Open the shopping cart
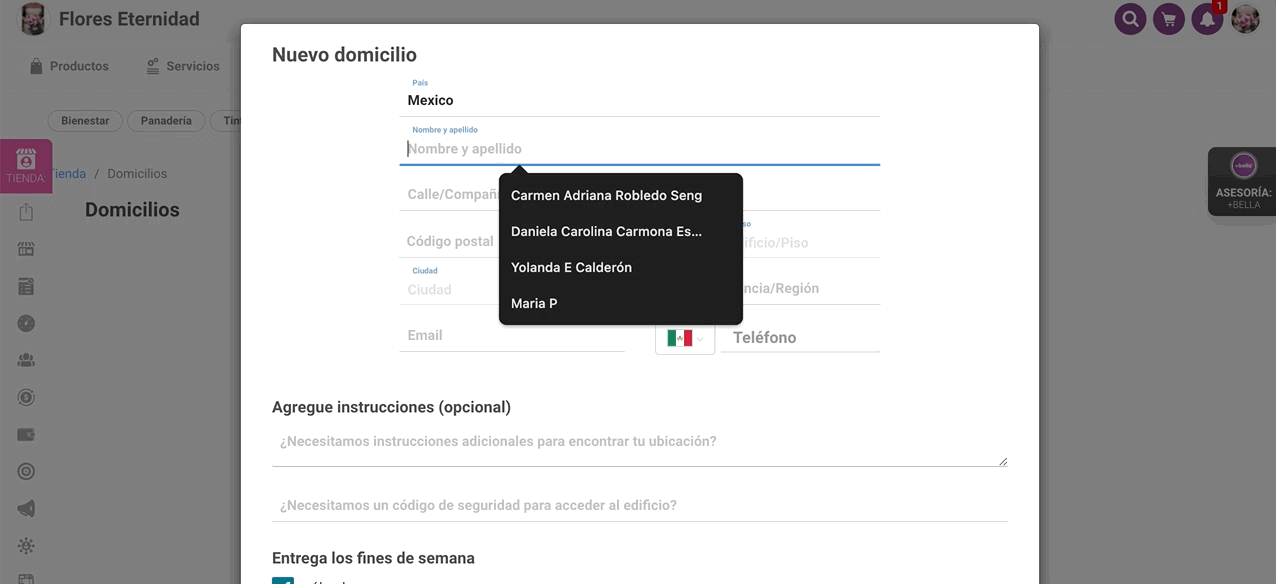This screenshot has height=584, width=1276. coord(1168,19)
